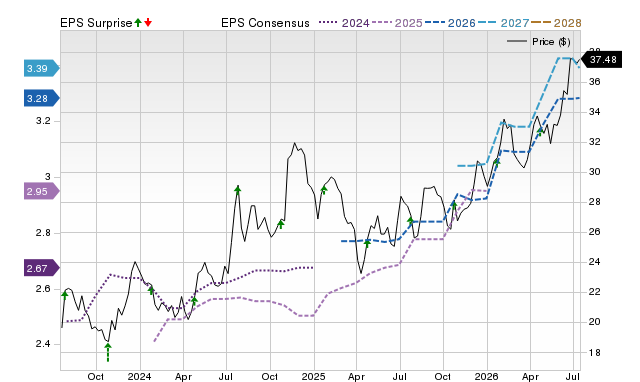
Task: Click the EPS surprise arrow just before Nov 2024 jump
Action: tap(281, 224)
